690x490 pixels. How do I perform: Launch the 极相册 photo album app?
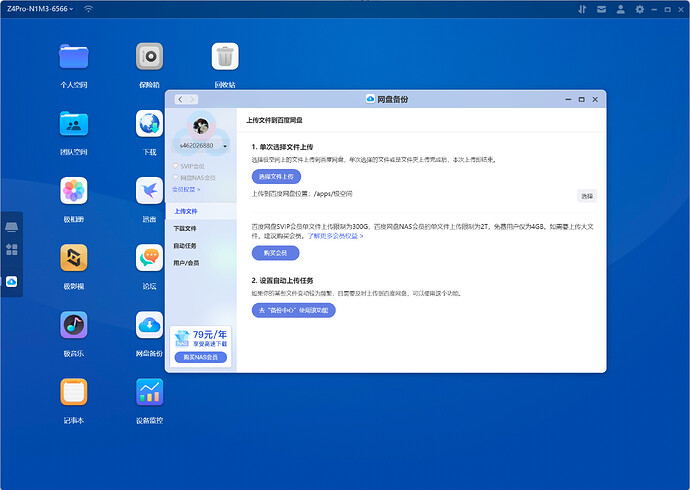click(74, 190)
